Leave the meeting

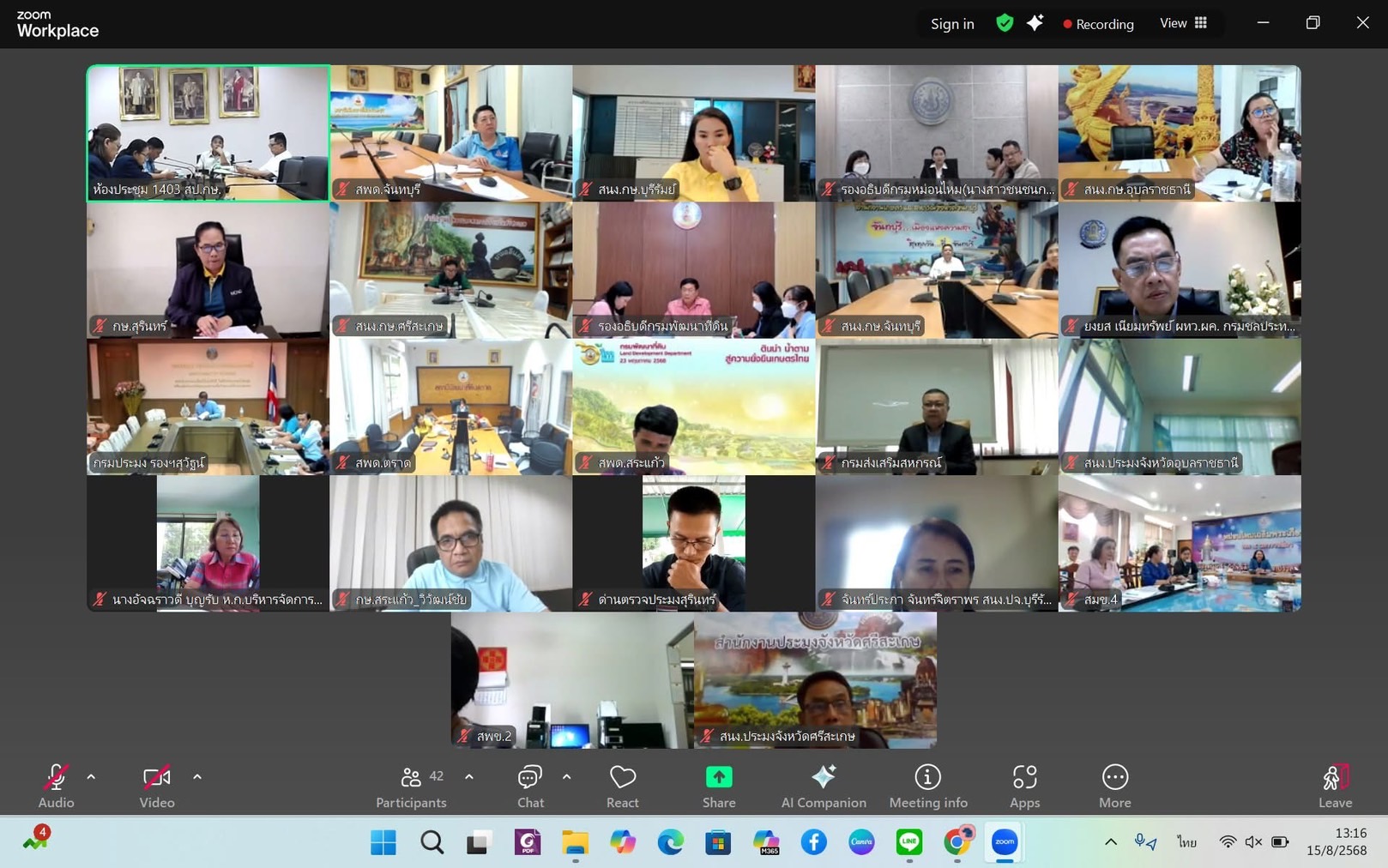(1334, 786)
